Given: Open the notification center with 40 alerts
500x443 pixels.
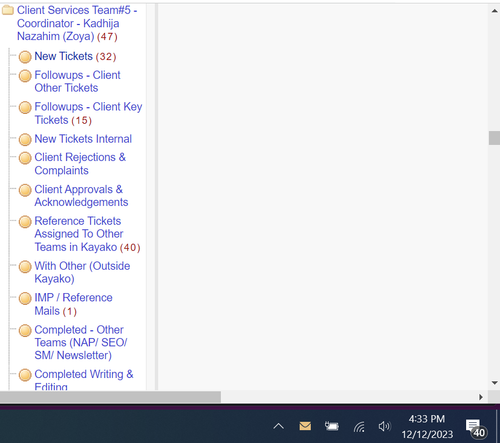Looking at the screenshot, I should pyautogui.click(x=476, y=429).
